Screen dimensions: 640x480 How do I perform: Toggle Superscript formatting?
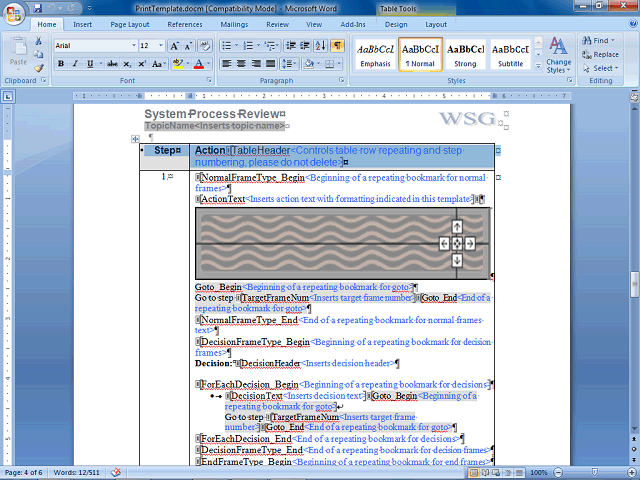pyautogui.click(x=142, y=64)
